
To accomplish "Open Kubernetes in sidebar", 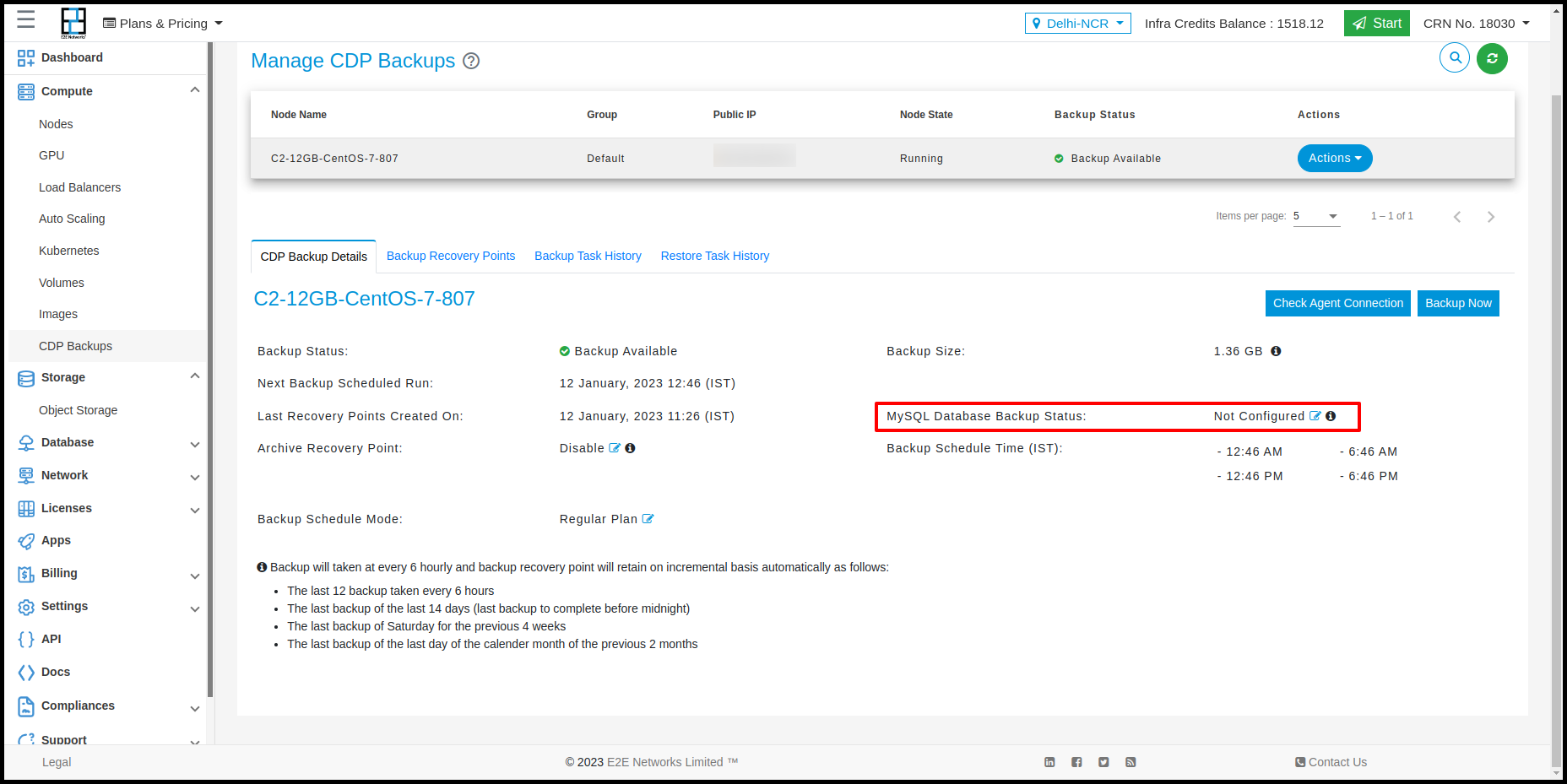I will 68,251.
